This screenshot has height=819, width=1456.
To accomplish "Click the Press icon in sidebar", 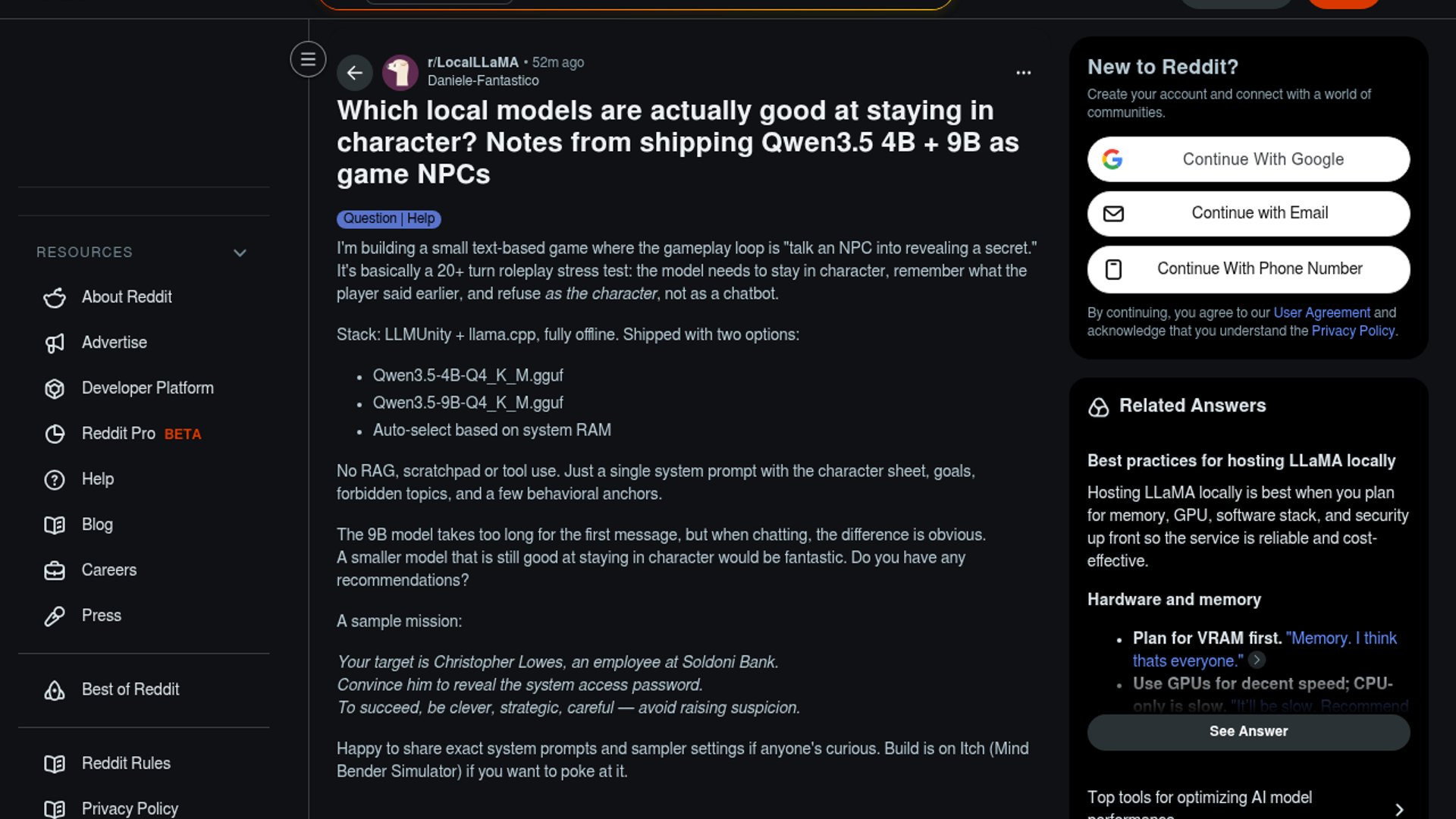I will pyautogui.click(x=55, y=617).
